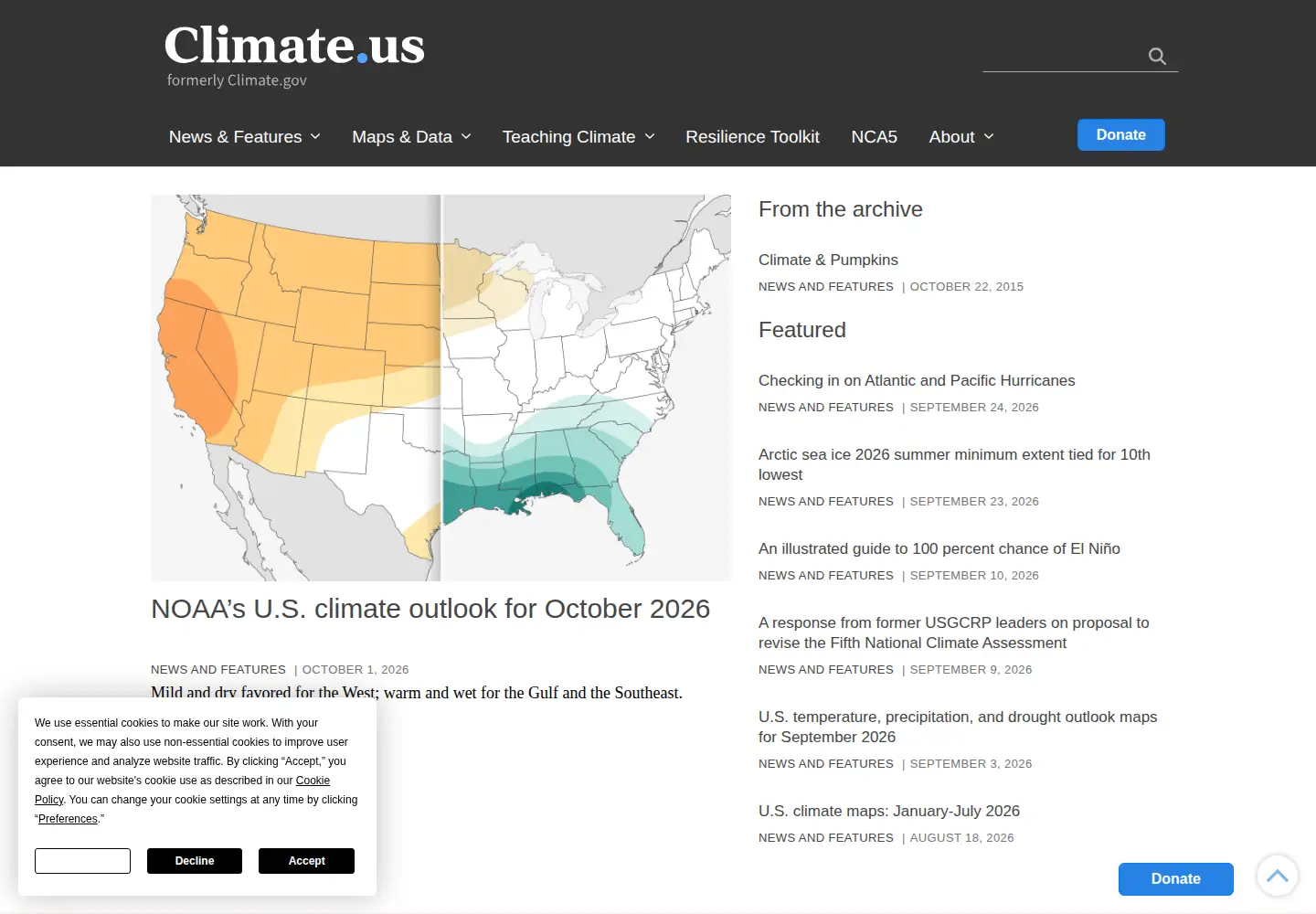The height and width of the screenshot is (914, 1316).
Task: Open the illustrated guide to El Niño article
Action: click(939, 549)
